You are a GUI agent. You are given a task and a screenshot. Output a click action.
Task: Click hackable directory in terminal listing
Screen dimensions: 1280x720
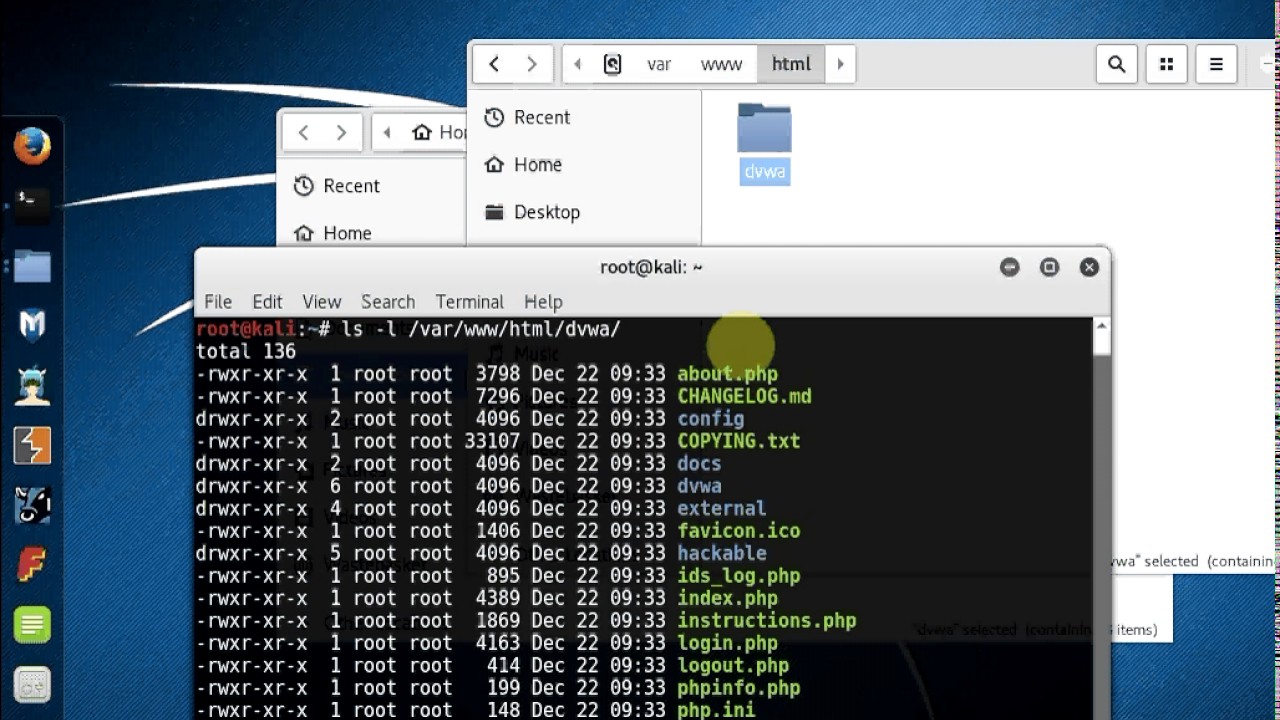721,553
